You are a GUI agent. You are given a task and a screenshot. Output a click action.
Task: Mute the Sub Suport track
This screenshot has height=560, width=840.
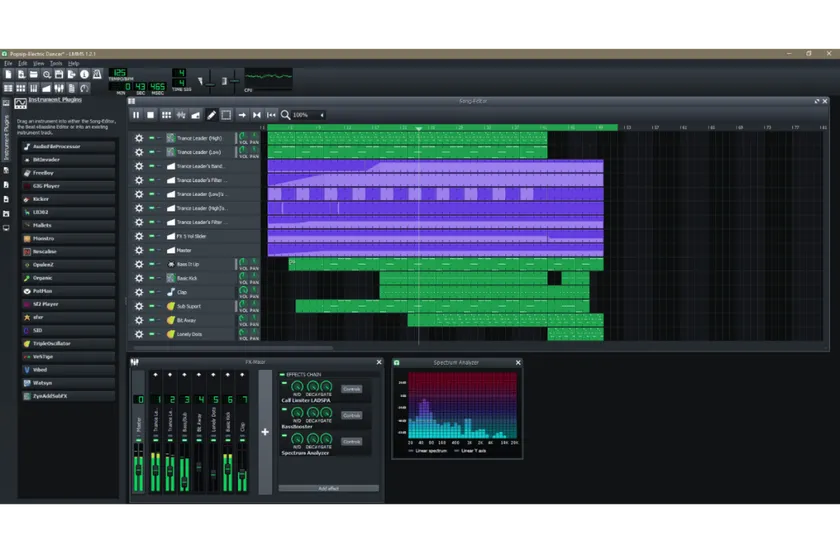(152, 306)
